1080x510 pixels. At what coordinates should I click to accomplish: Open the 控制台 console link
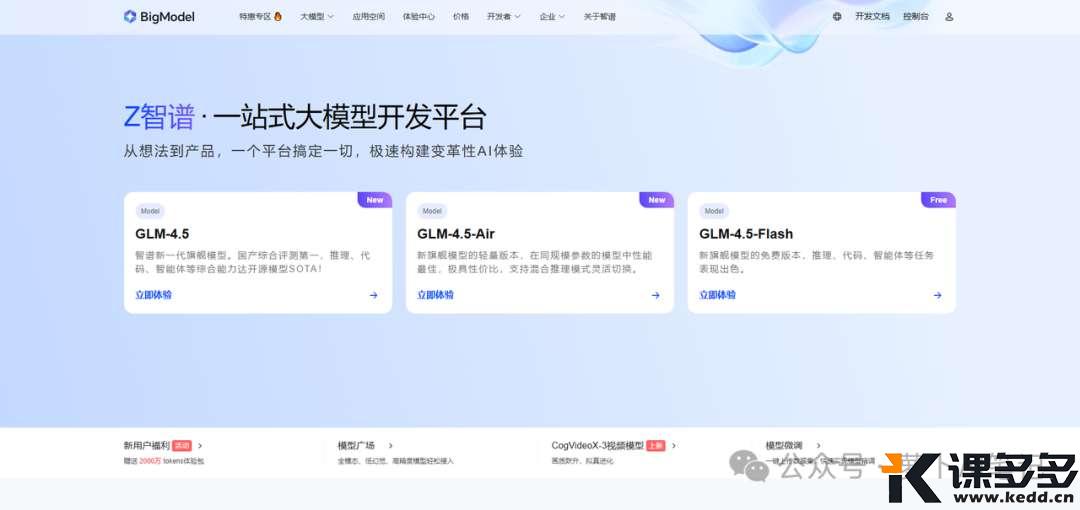(x=915, y=17)
